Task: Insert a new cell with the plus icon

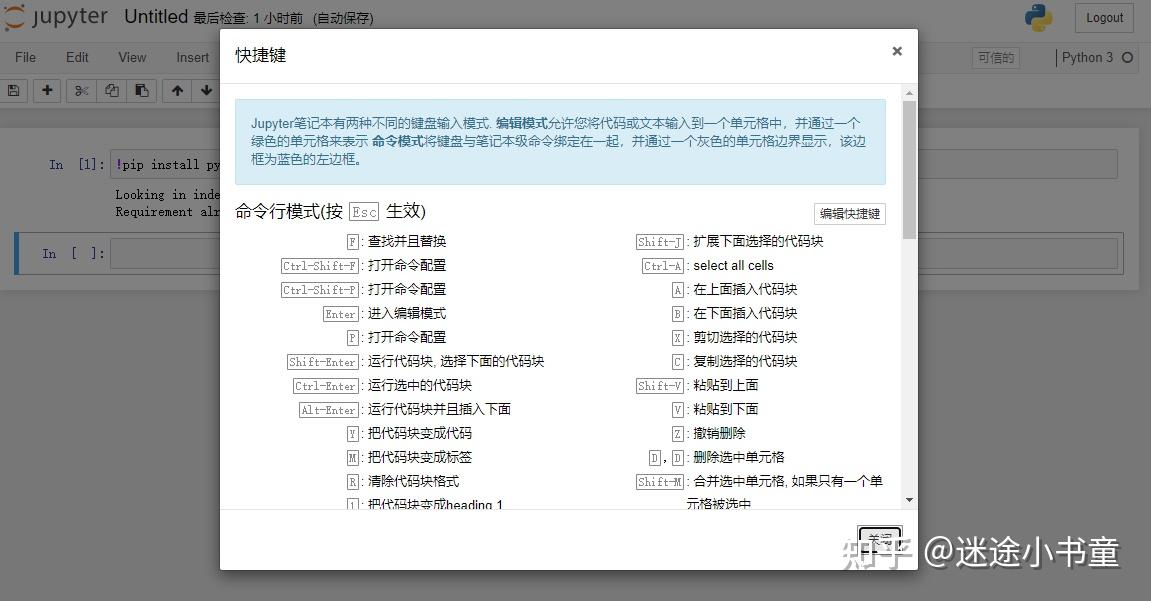Action: tap(46, 90)
